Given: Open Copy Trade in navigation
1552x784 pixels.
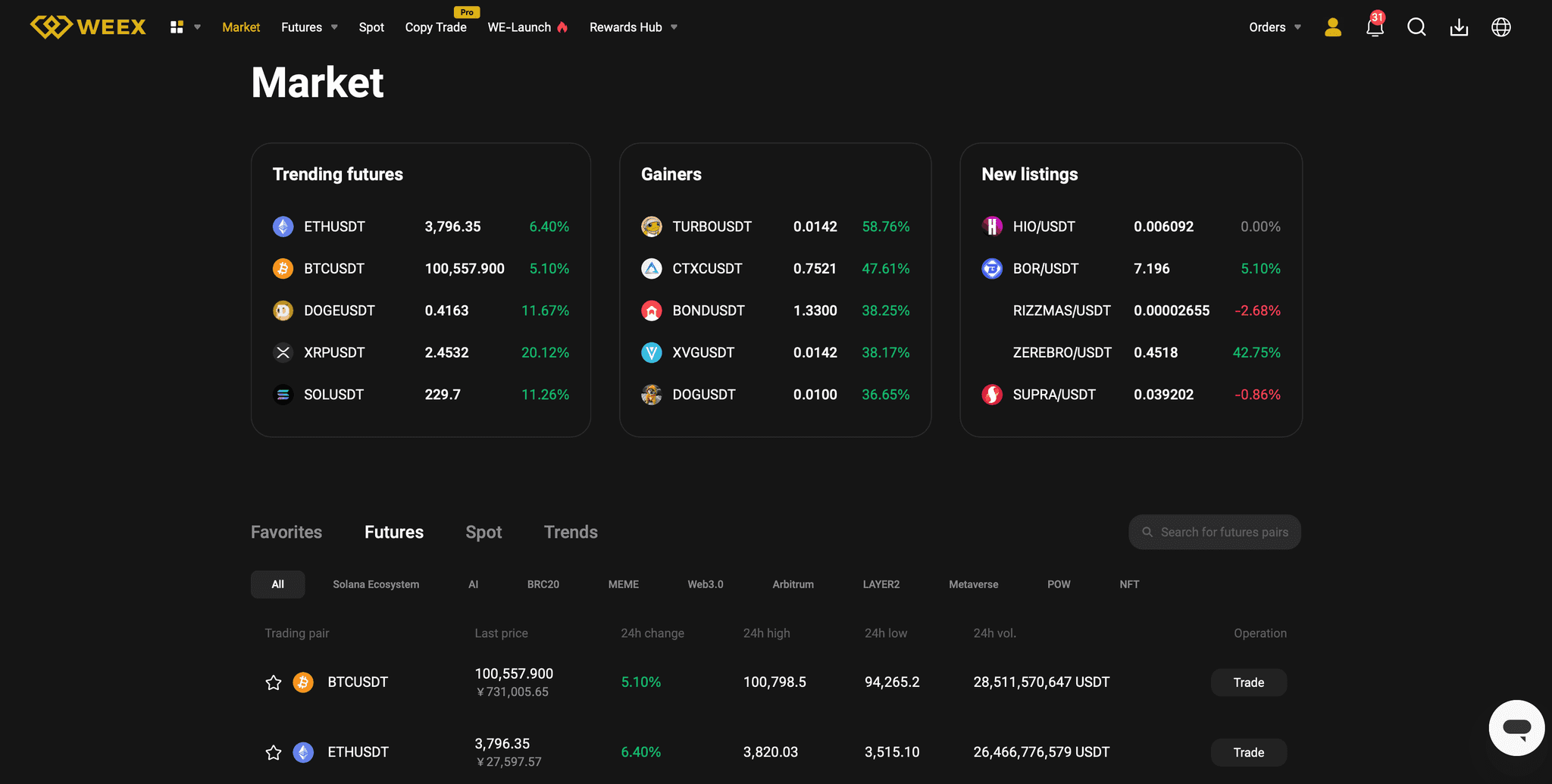Looking at the screenshot, I should tap(436, 27).
